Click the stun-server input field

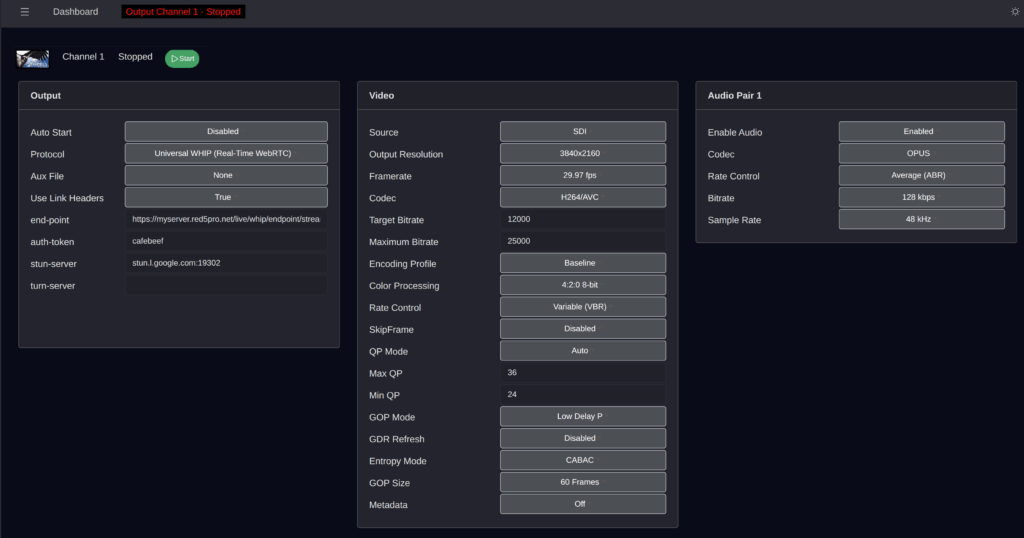(x=226, y=263)
